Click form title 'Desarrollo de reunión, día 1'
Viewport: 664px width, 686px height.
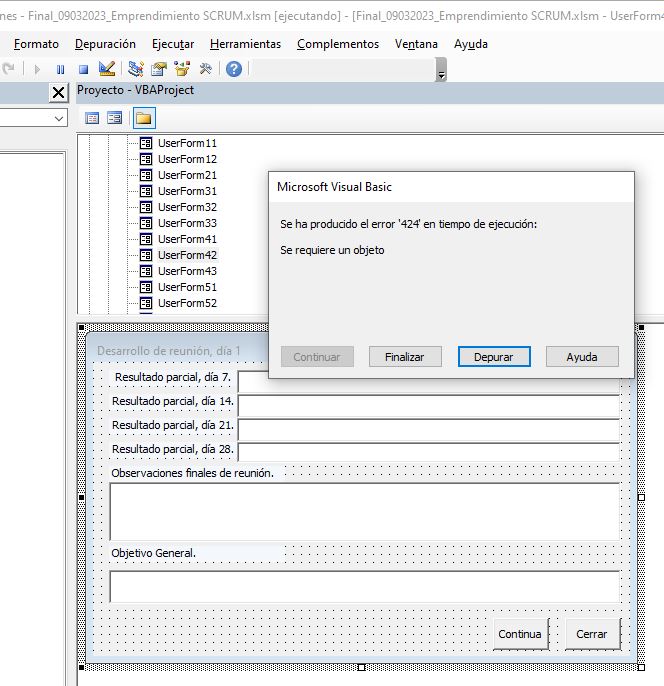pyautogui.click(x=169, y=351)
